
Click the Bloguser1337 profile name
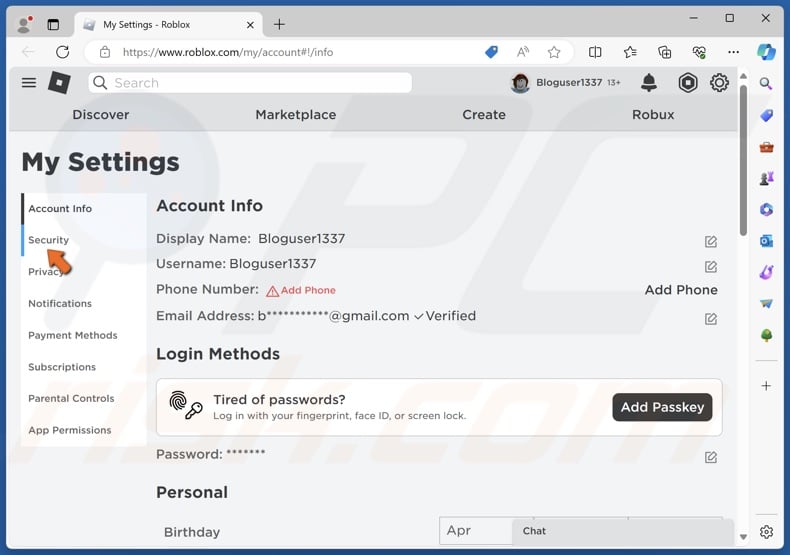569,83
